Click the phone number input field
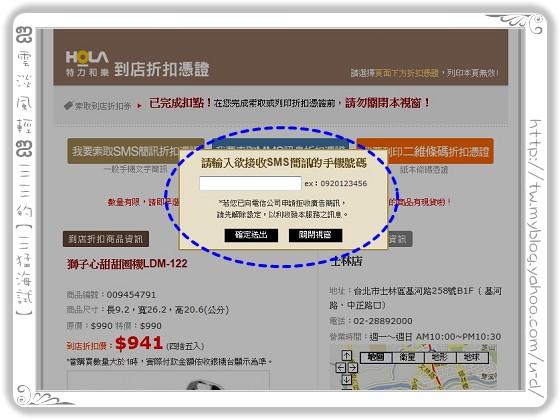 (x=250, y=183)
